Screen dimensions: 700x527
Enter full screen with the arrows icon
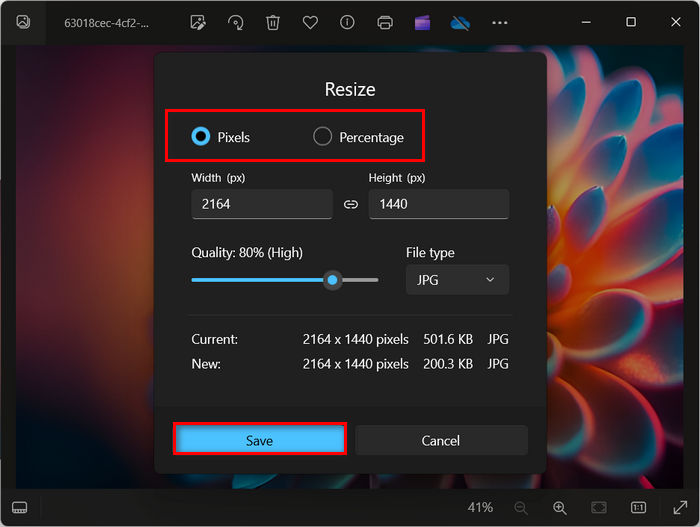pyautogui.click(x=680, y=507)
